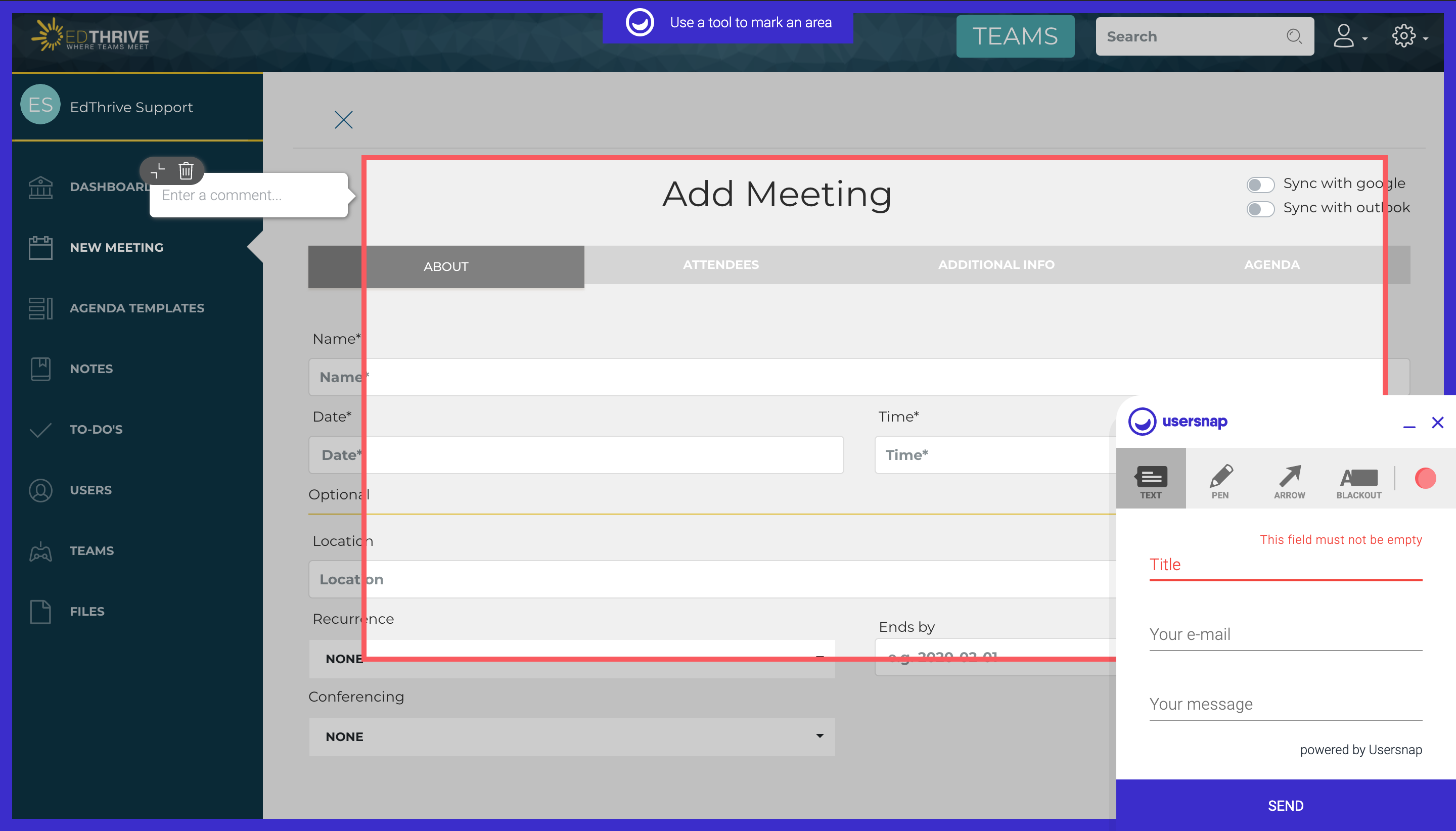Viewport: 1456px width, 831px height.
Task: Delete the annotation with trash icon
Action: [x=186, y=171]
